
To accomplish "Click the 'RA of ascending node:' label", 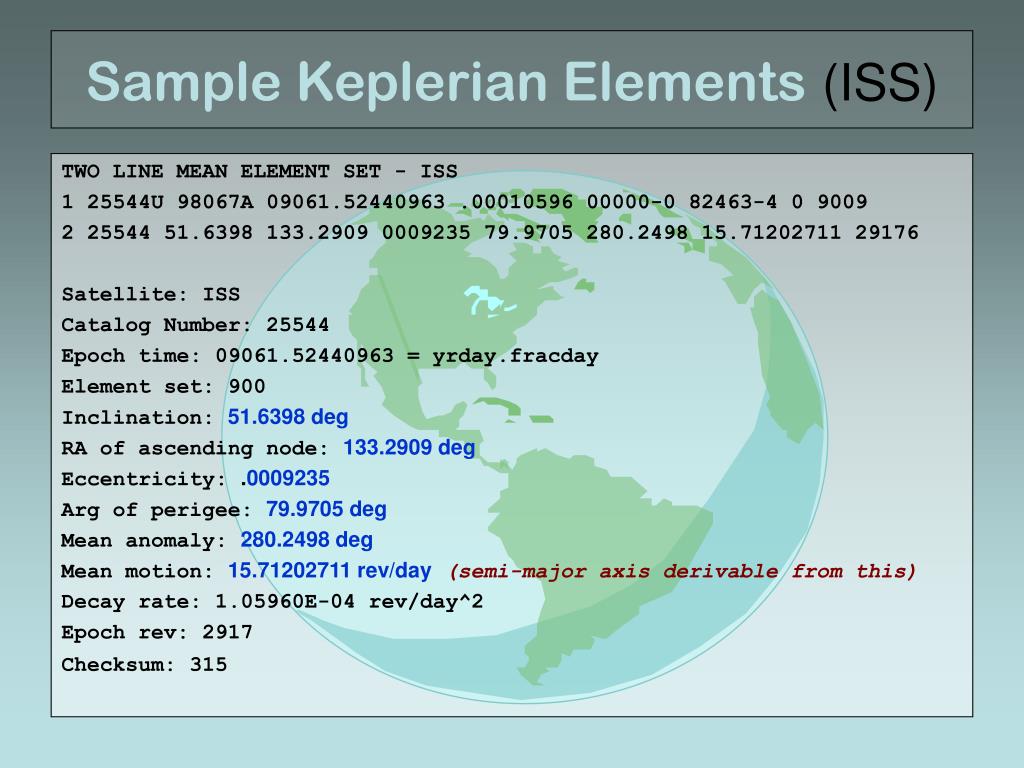I will [195, 448].
